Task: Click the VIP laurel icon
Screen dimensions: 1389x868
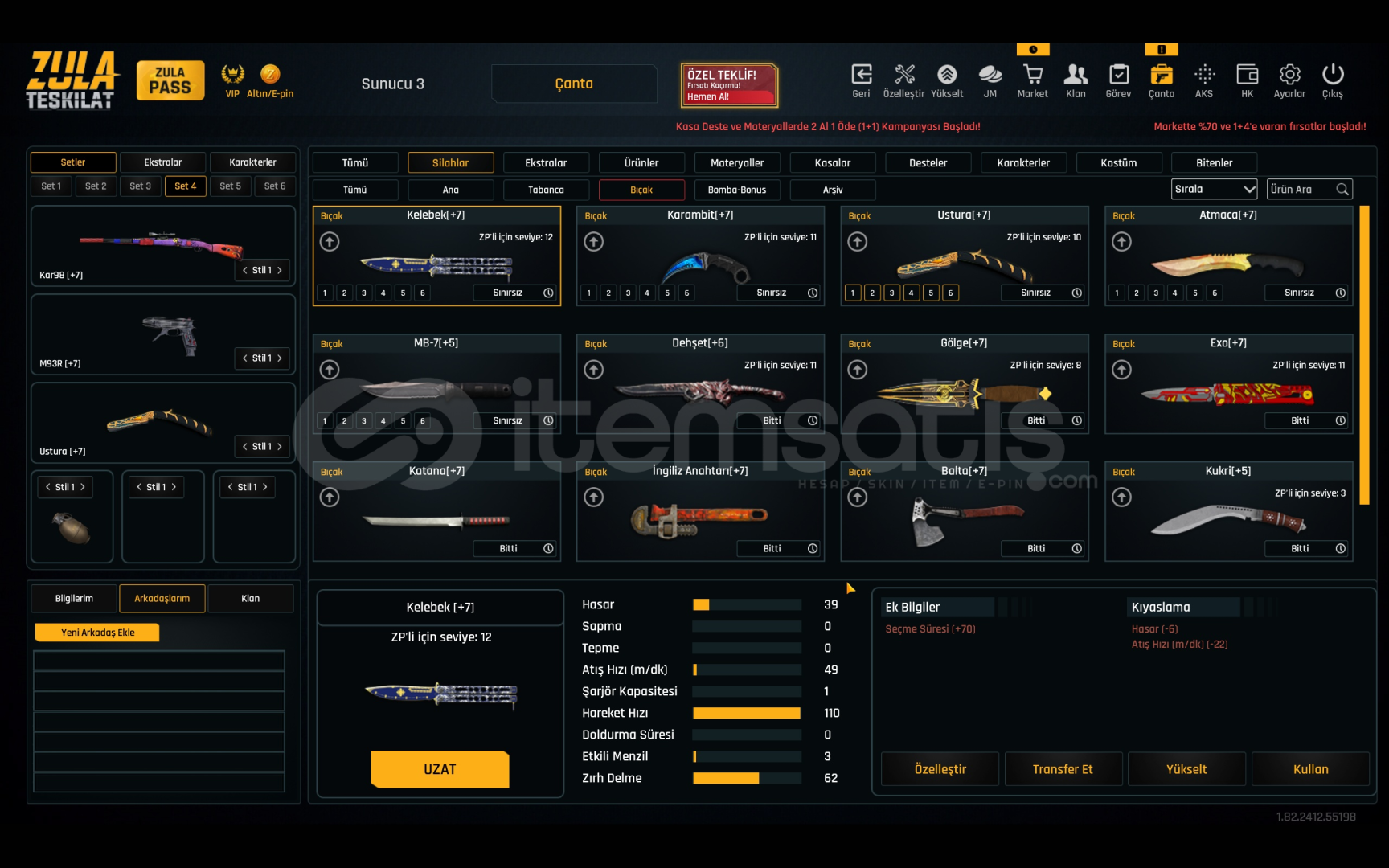Action: [232, 74]
